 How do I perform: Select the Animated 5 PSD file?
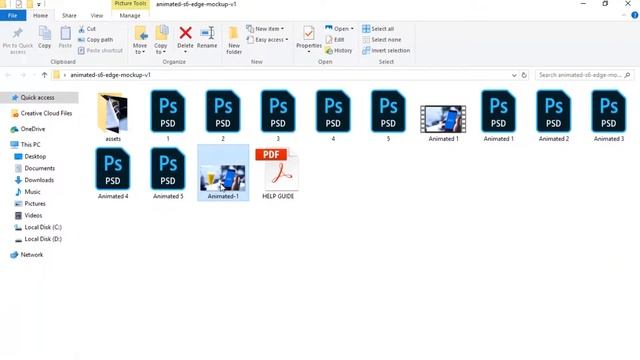(x=168, y=174)
